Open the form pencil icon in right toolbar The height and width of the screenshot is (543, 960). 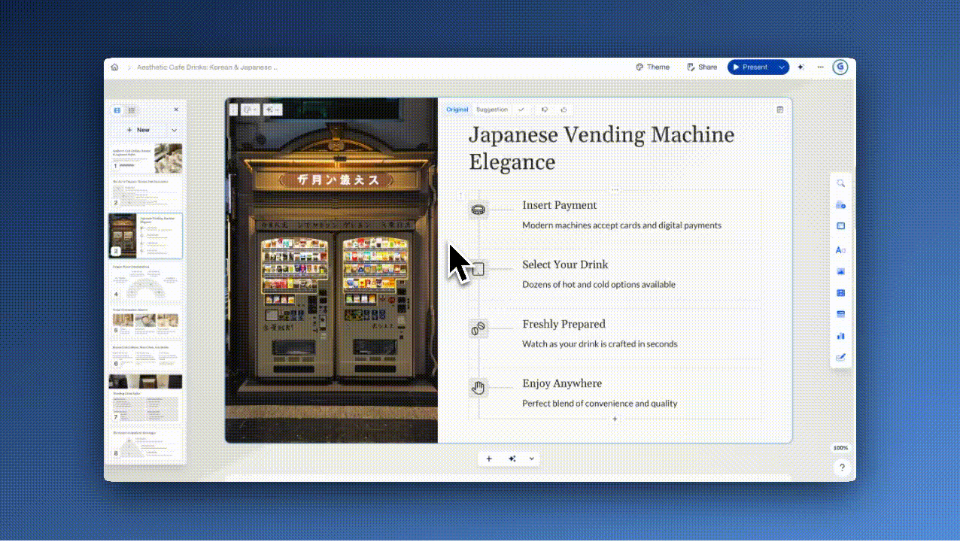coord(841,358)
